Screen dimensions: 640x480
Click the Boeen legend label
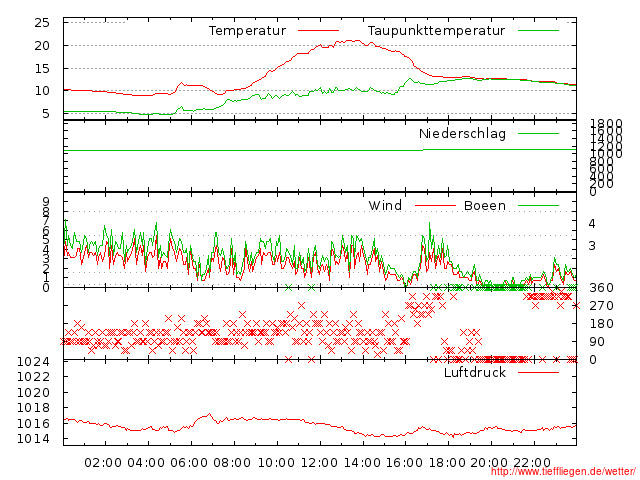tap(485, 205)
